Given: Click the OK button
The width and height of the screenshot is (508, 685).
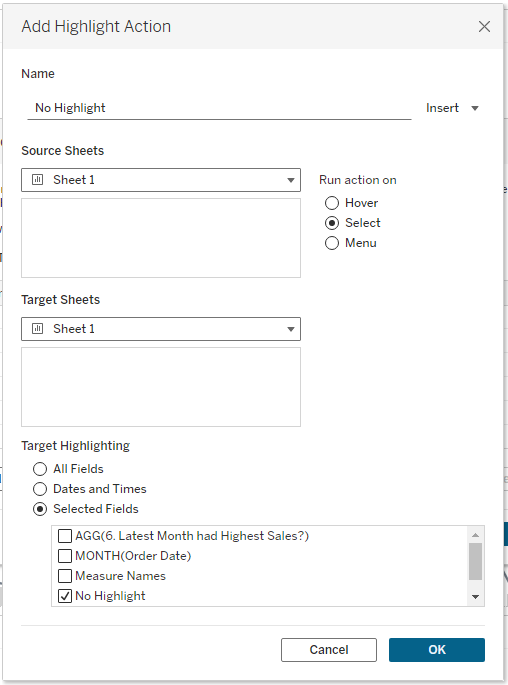Looking at the screenshot, I should [x=437, y=650].
